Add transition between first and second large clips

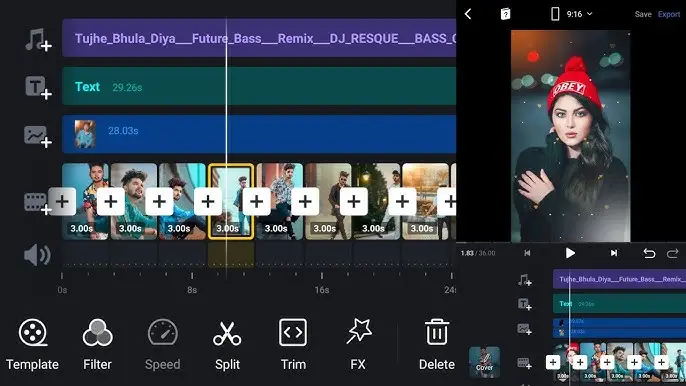[111, 201]
